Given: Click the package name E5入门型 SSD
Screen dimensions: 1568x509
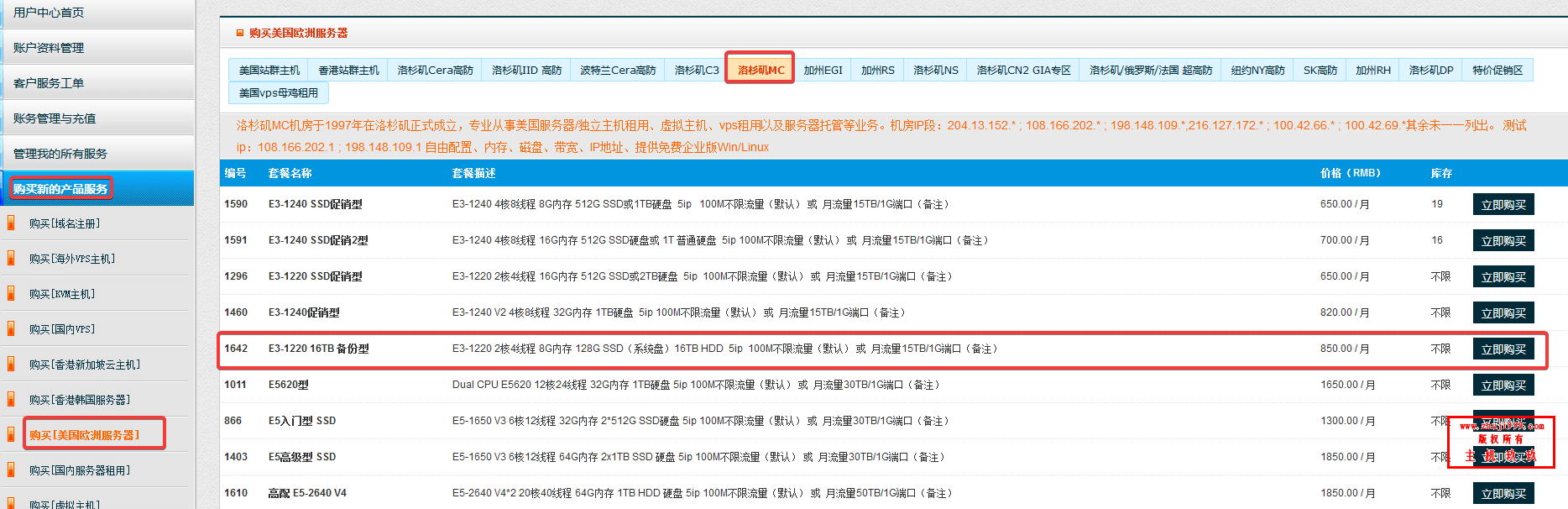Looking at the screenshot, I should (302, 421).
